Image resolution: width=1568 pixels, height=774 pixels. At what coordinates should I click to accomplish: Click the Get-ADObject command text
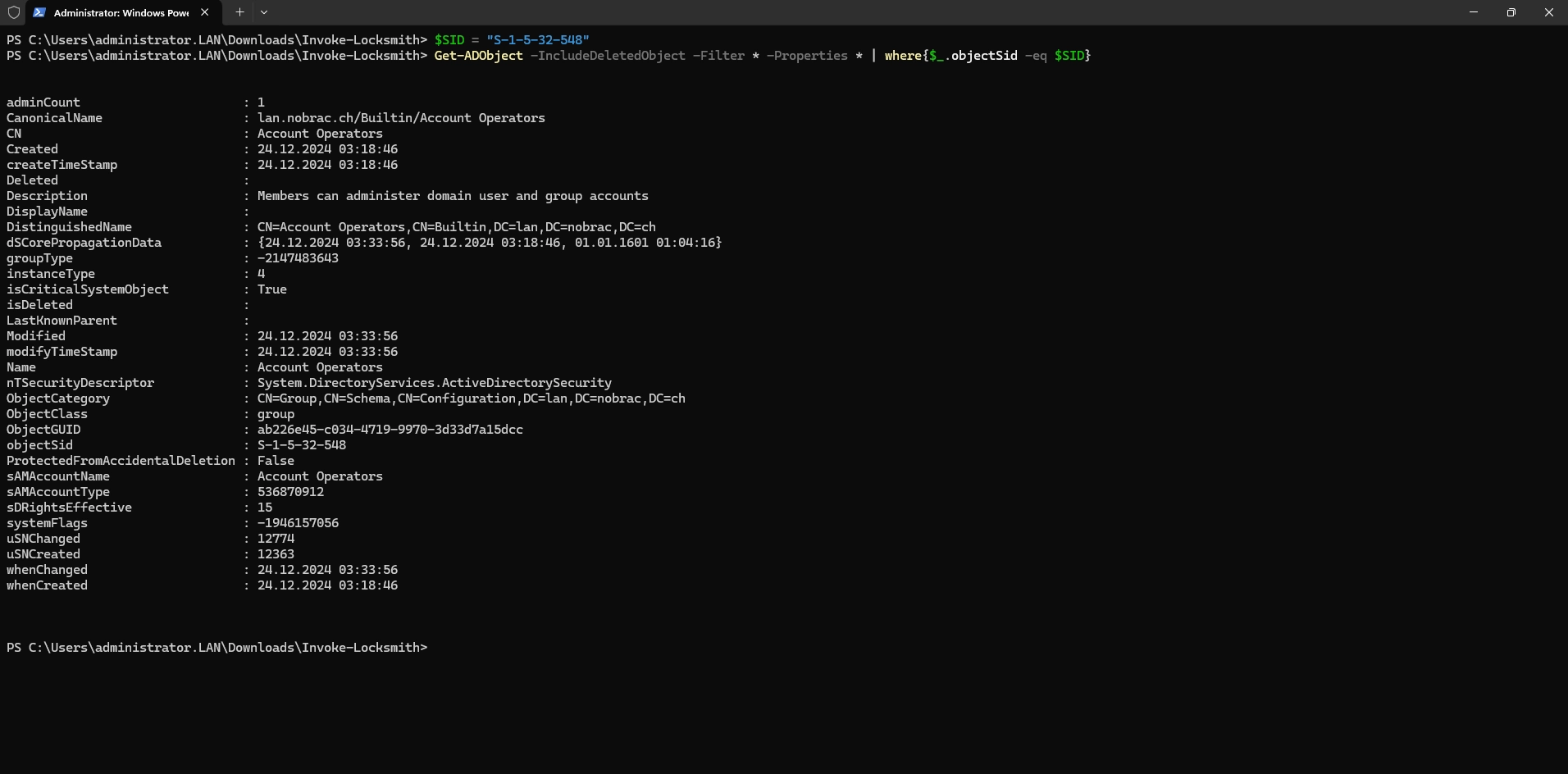(x=478, y=56)
